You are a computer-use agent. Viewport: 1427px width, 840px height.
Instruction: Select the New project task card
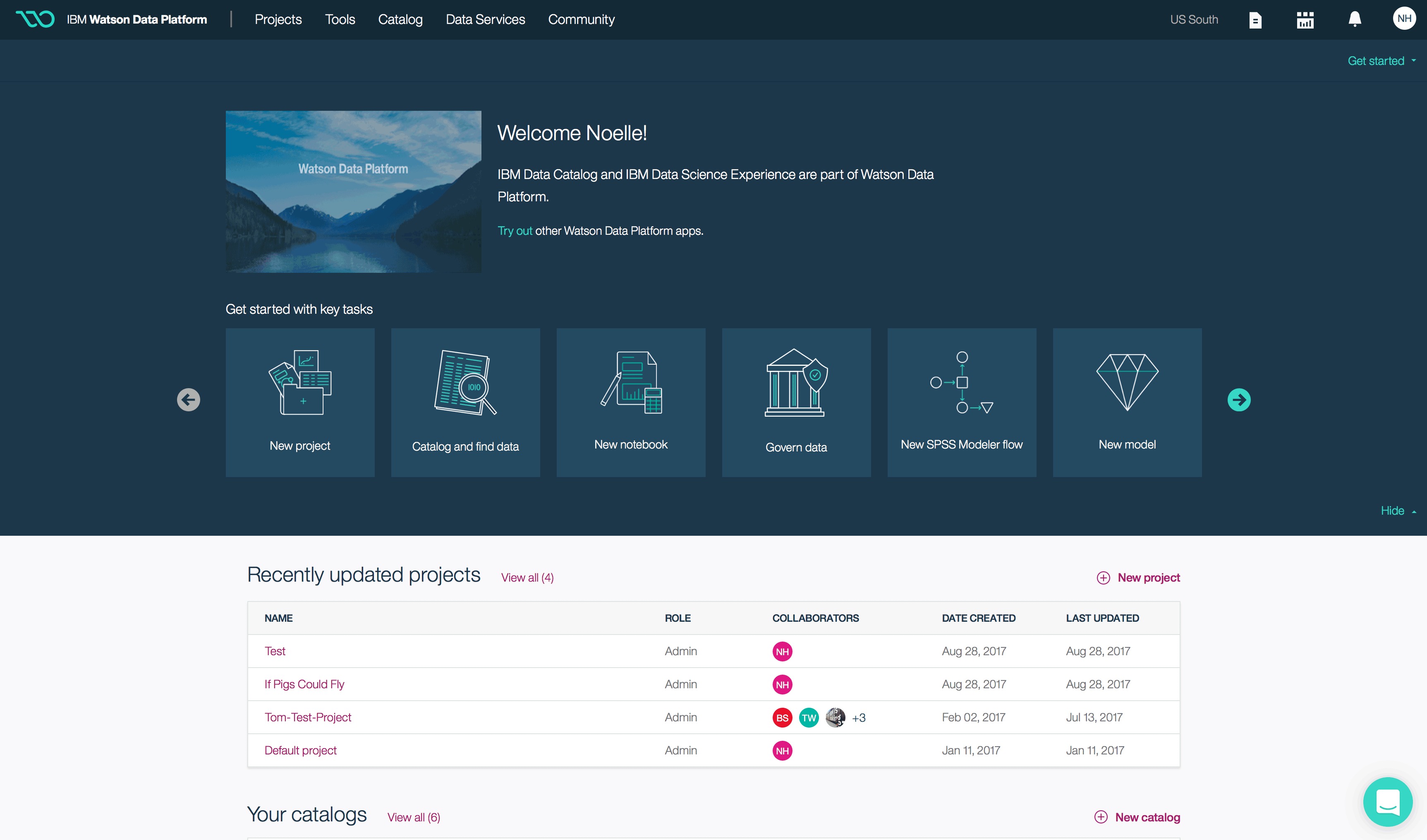tap(300, 403)
